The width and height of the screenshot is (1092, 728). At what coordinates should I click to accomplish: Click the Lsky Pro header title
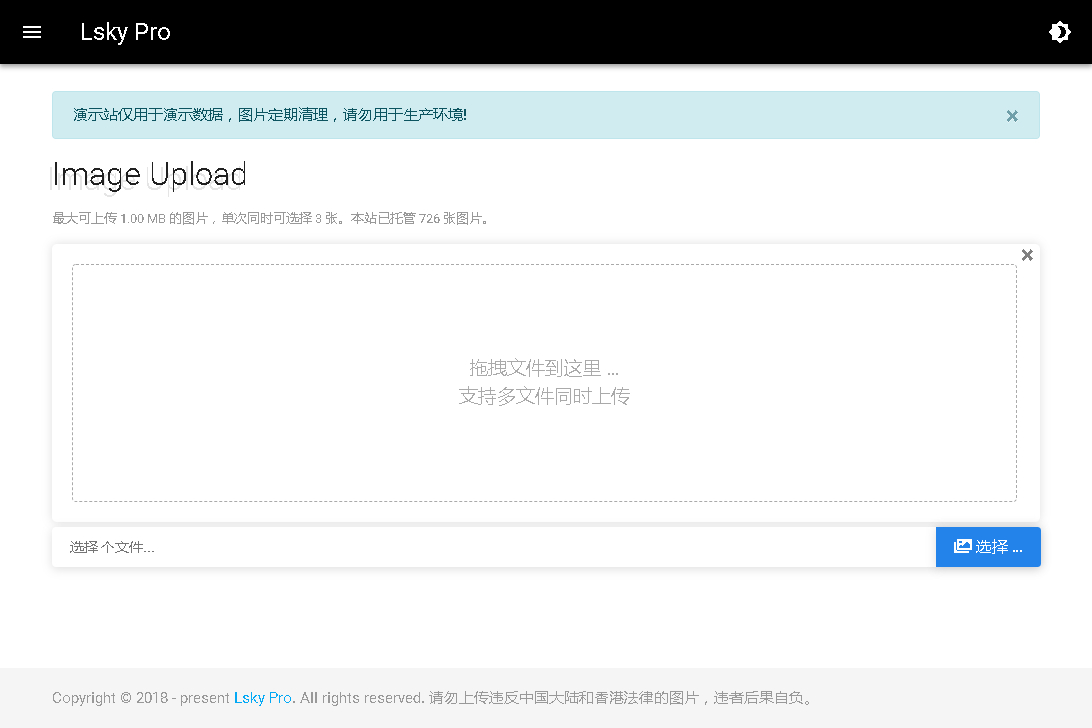(125, 32)
